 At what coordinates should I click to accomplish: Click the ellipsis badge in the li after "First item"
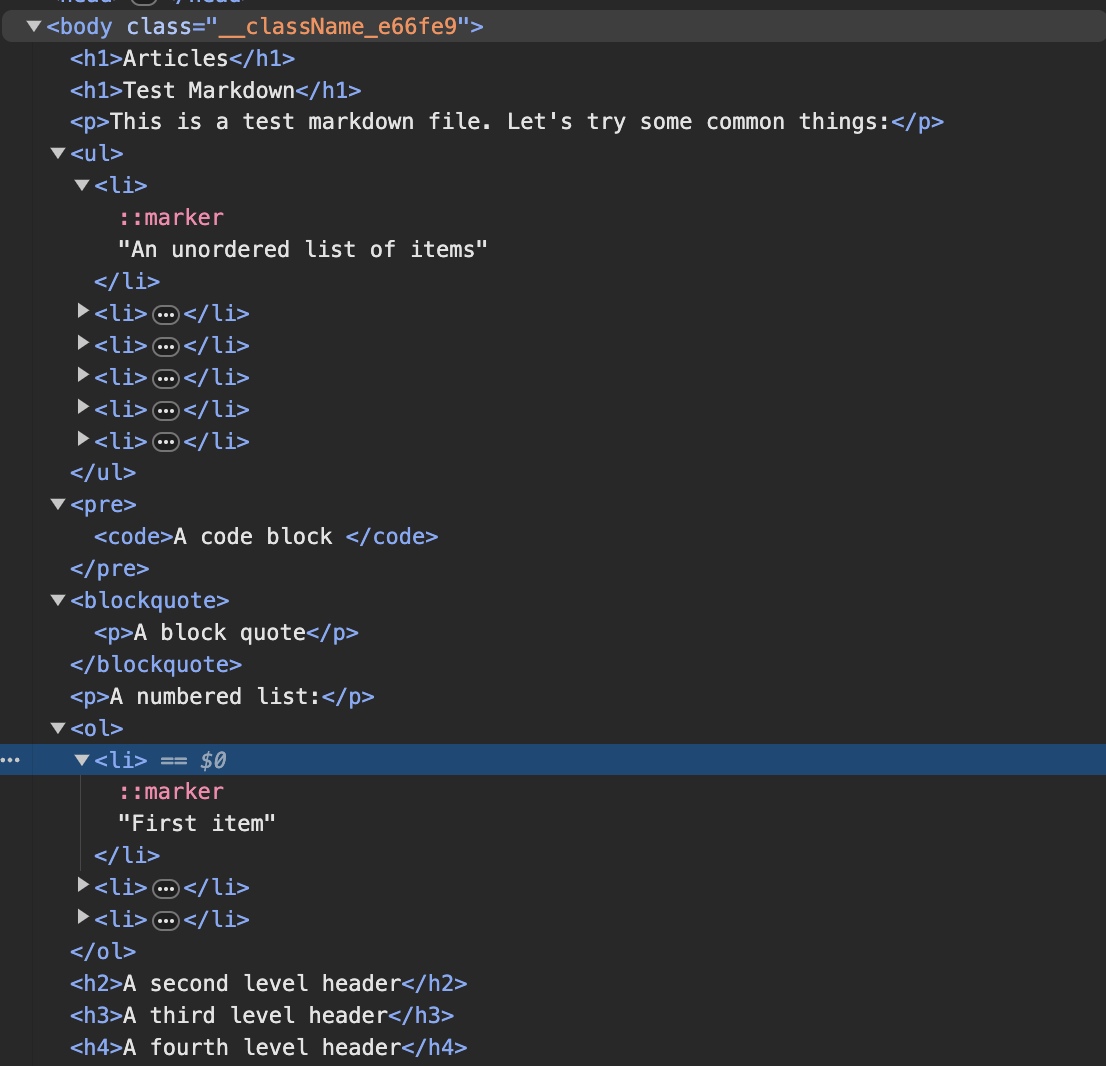tap(166, 889)
